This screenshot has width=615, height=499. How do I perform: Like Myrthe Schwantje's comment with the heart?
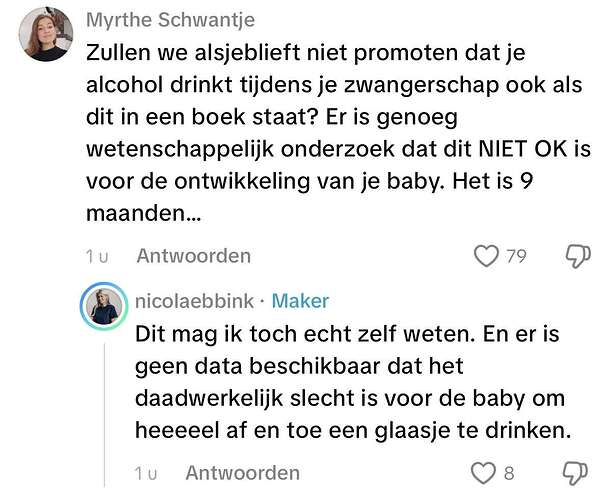[x=486, y=256]
